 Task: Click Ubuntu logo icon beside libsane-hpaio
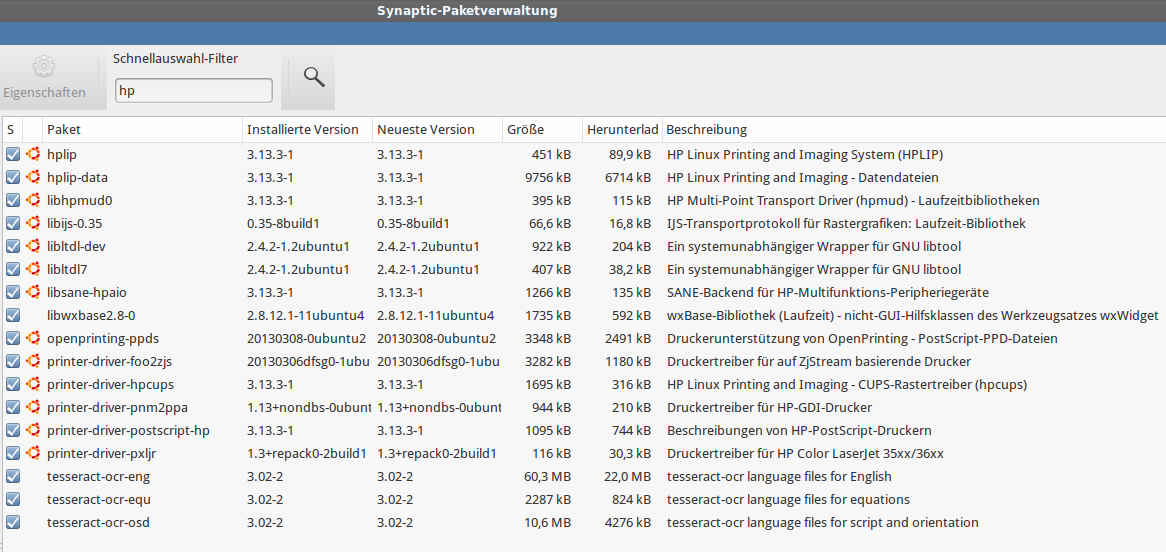pos(33,292)
